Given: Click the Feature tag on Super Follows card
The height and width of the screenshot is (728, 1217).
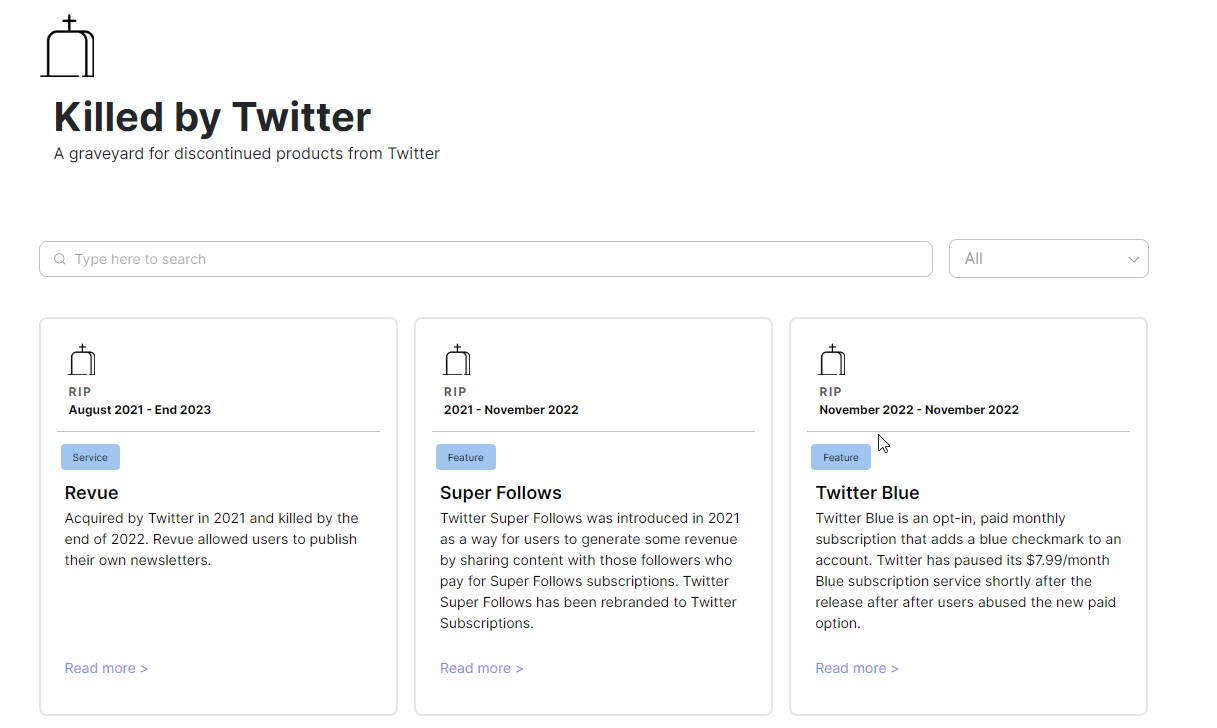Looking at the screenshot, I should pos(466,457).
